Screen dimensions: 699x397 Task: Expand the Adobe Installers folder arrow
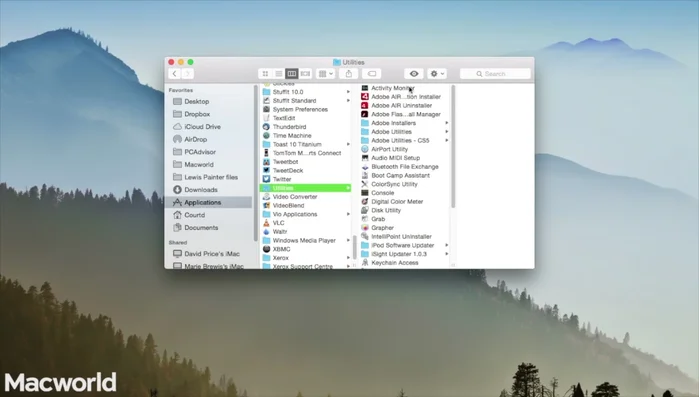(x=447, y=123)
